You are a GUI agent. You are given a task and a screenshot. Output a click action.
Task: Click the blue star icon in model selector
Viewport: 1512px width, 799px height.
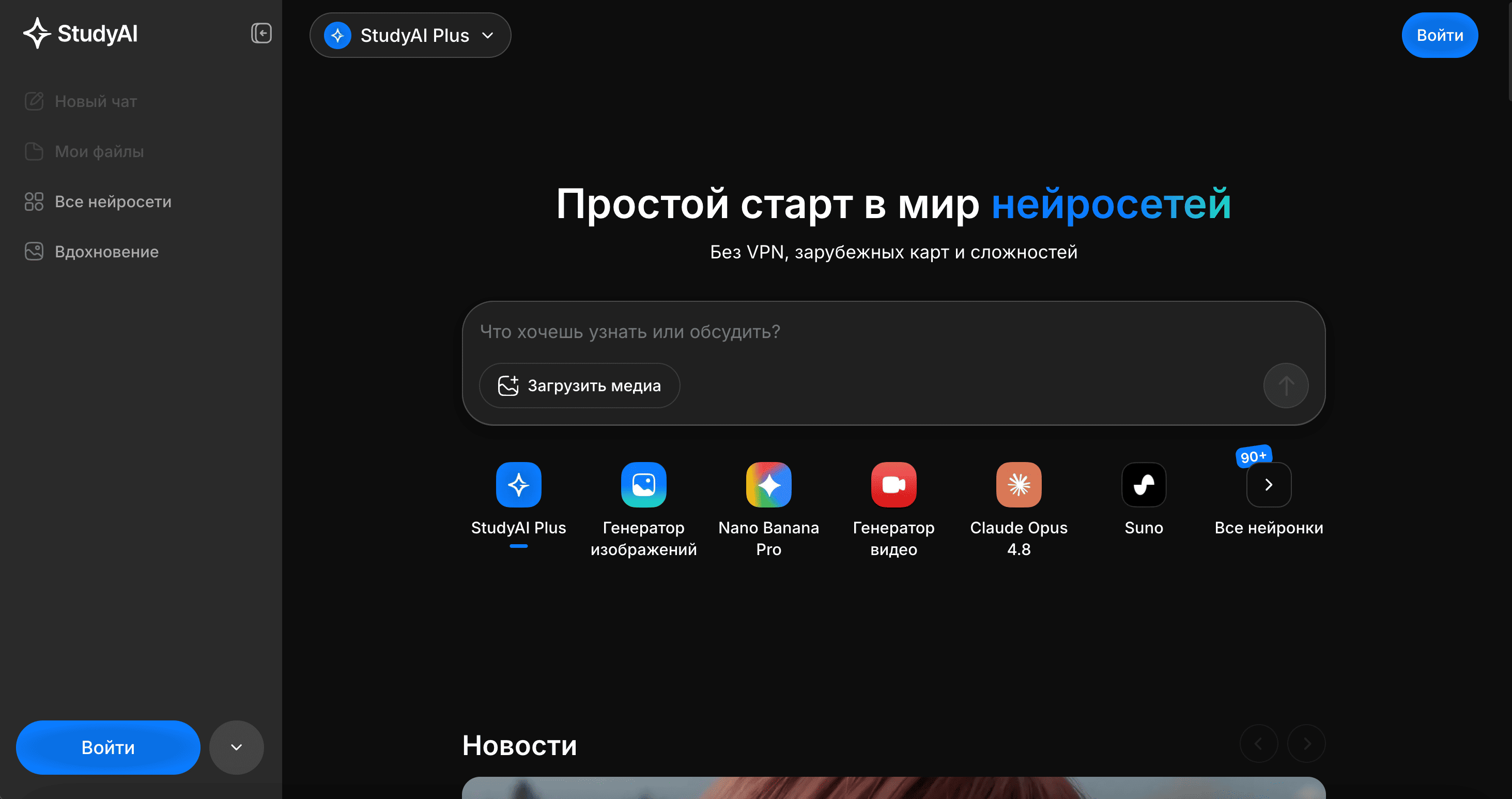click(337, 35)
